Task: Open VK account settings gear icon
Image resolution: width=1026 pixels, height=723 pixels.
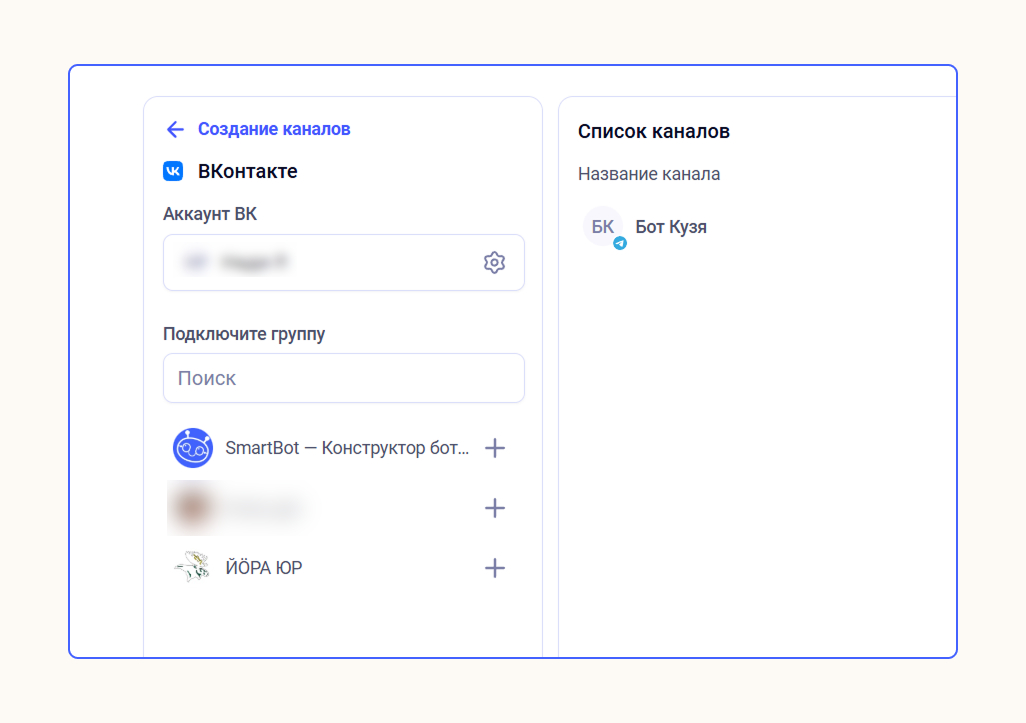Action: [x=494, y=262]
